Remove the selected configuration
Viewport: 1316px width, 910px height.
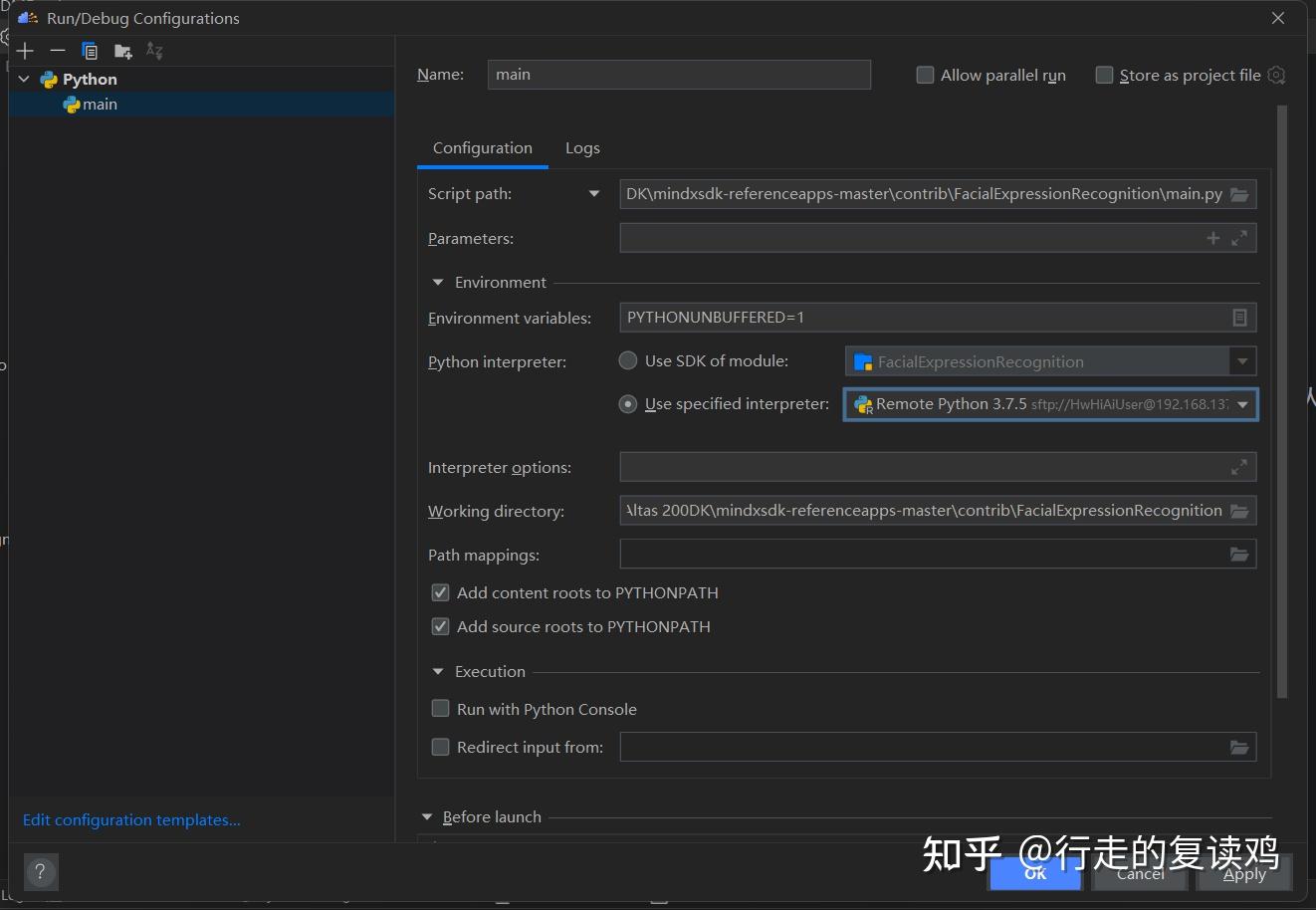pyautogui.click(x=58, y=51)
